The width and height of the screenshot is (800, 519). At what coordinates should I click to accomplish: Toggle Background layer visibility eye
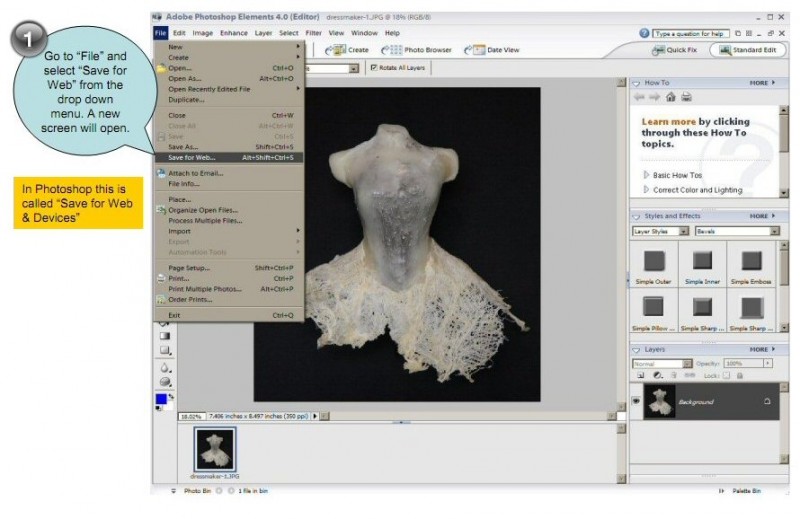click(636, 401)
